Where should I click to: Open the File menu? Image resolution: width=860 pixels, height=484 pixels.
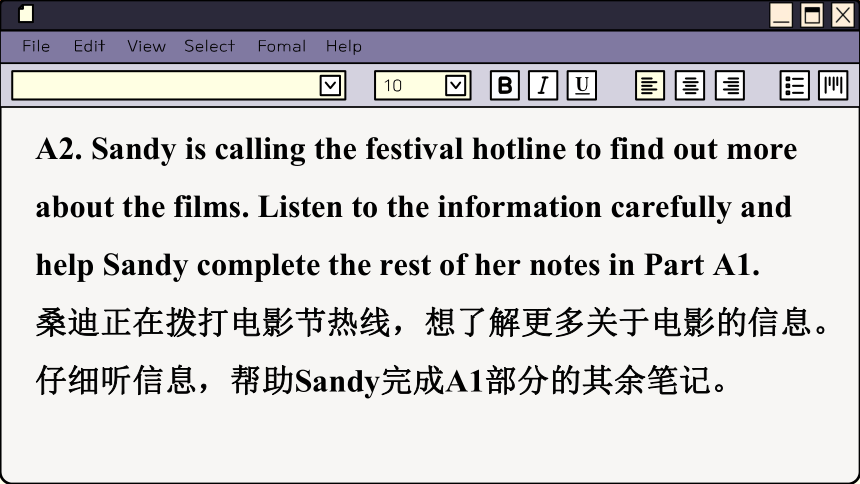pos(36,46)
